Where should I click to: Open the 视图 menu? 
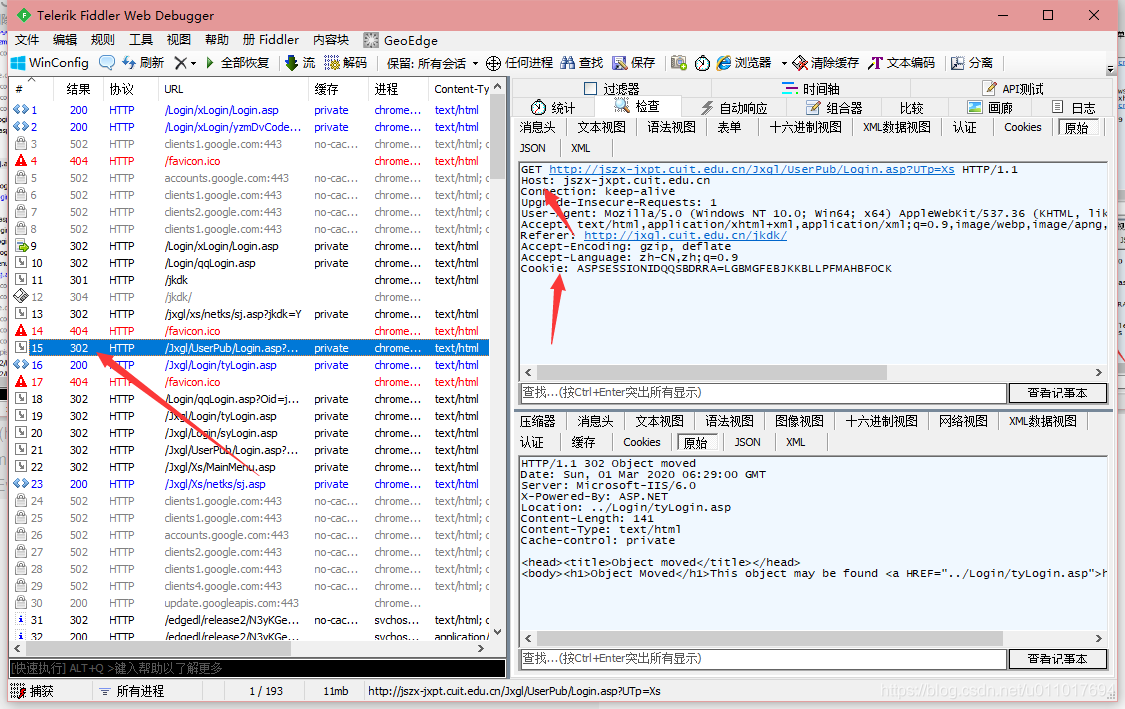(x=179, y=39)
